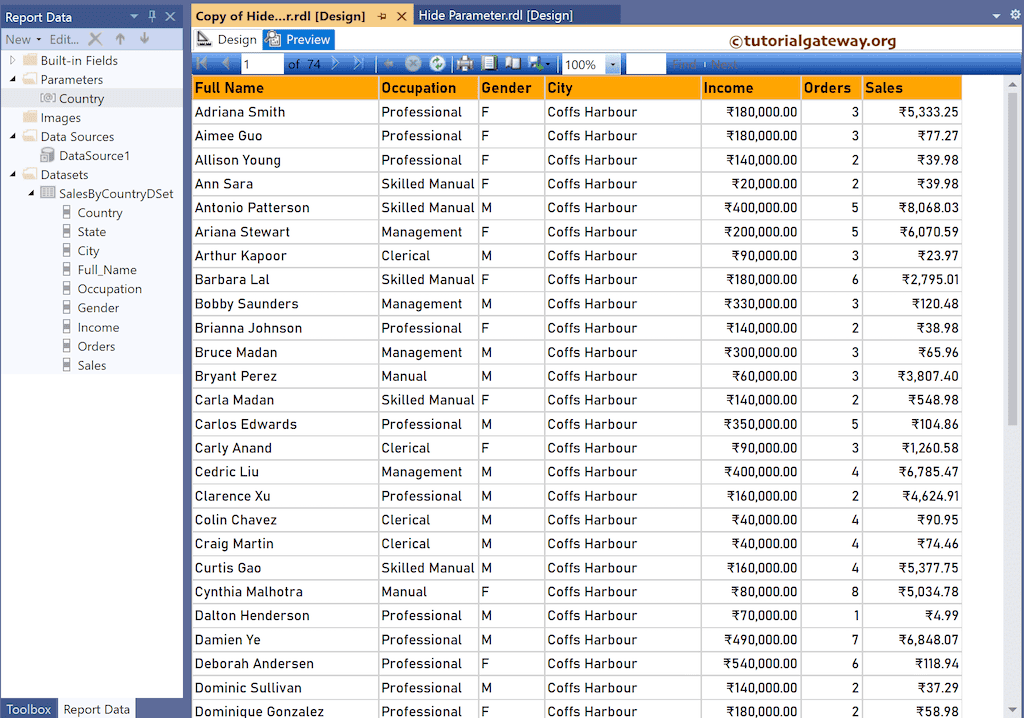Click Edit in the Report Data toolbar
Viewport: 1024px width, 718px height.
coord(62,38)
